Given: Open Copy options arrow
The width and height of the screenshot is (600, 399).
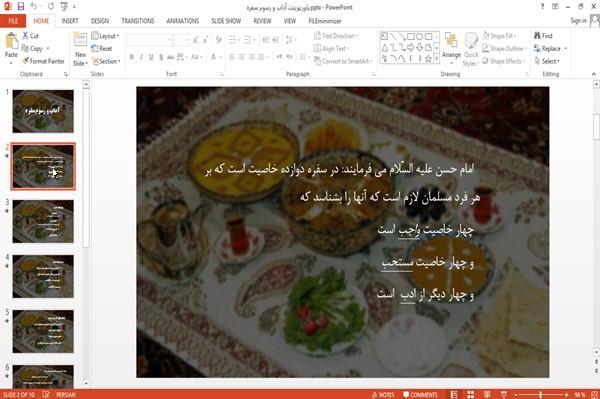Looking at the screenshot, I should [x=48, y=49].
